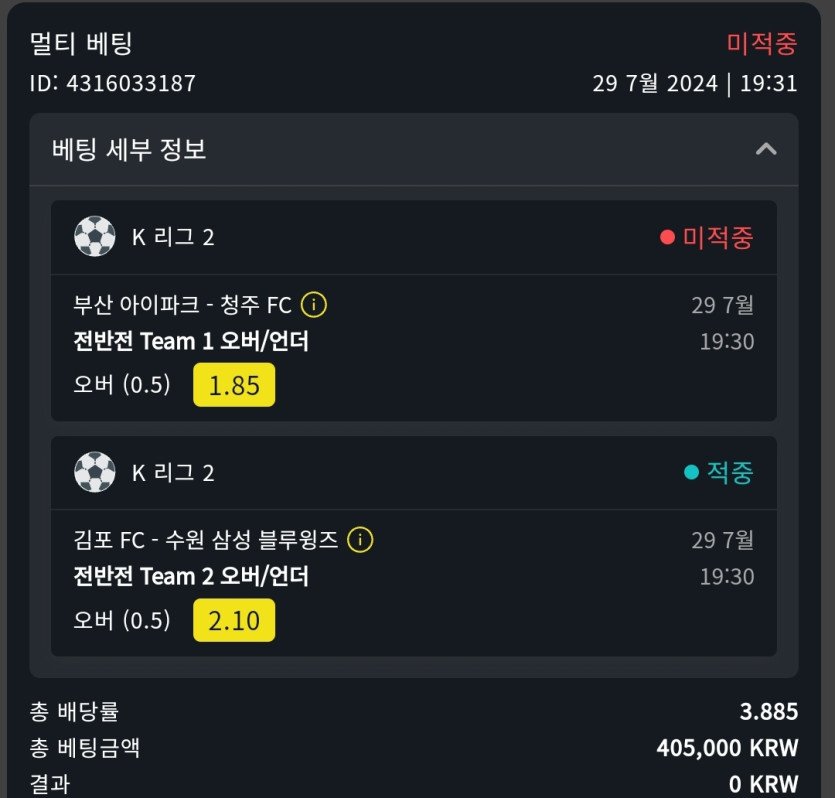This screenshot has width=835, height=798.
Task: Click the total stake 405,000 KRW value
Action: 727,748
